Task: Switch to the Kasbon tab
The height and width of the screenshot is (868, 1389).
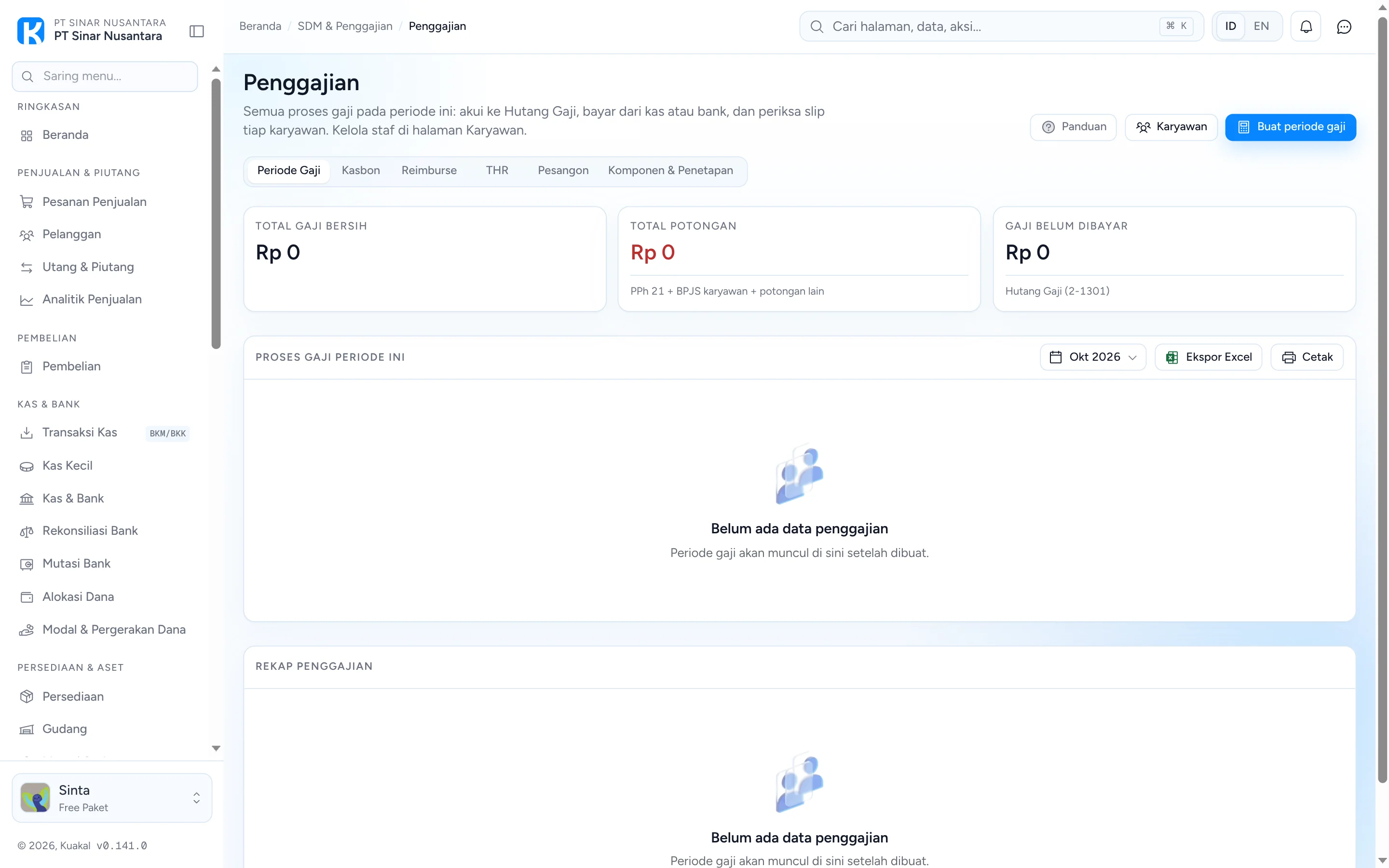Action: (360, 171)
